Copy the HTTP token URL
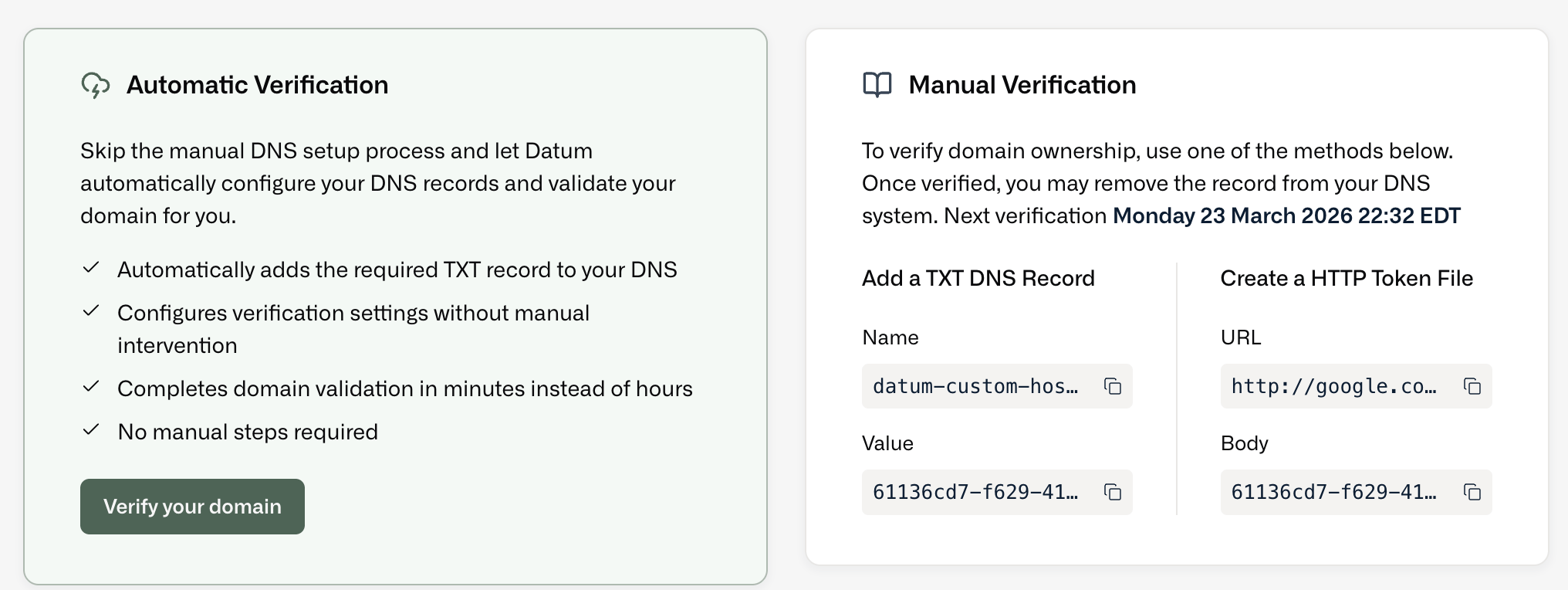Screen dimensions: 1568x590 point(1472,386)
